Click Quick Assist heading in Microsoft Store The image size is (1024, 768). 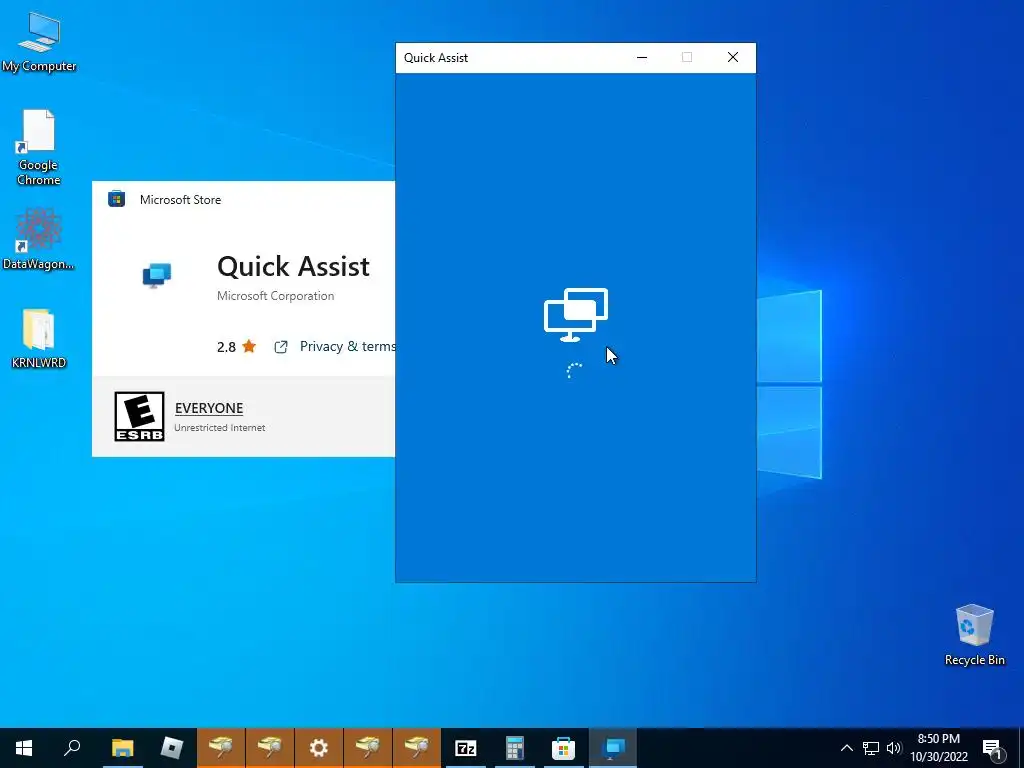293,266
